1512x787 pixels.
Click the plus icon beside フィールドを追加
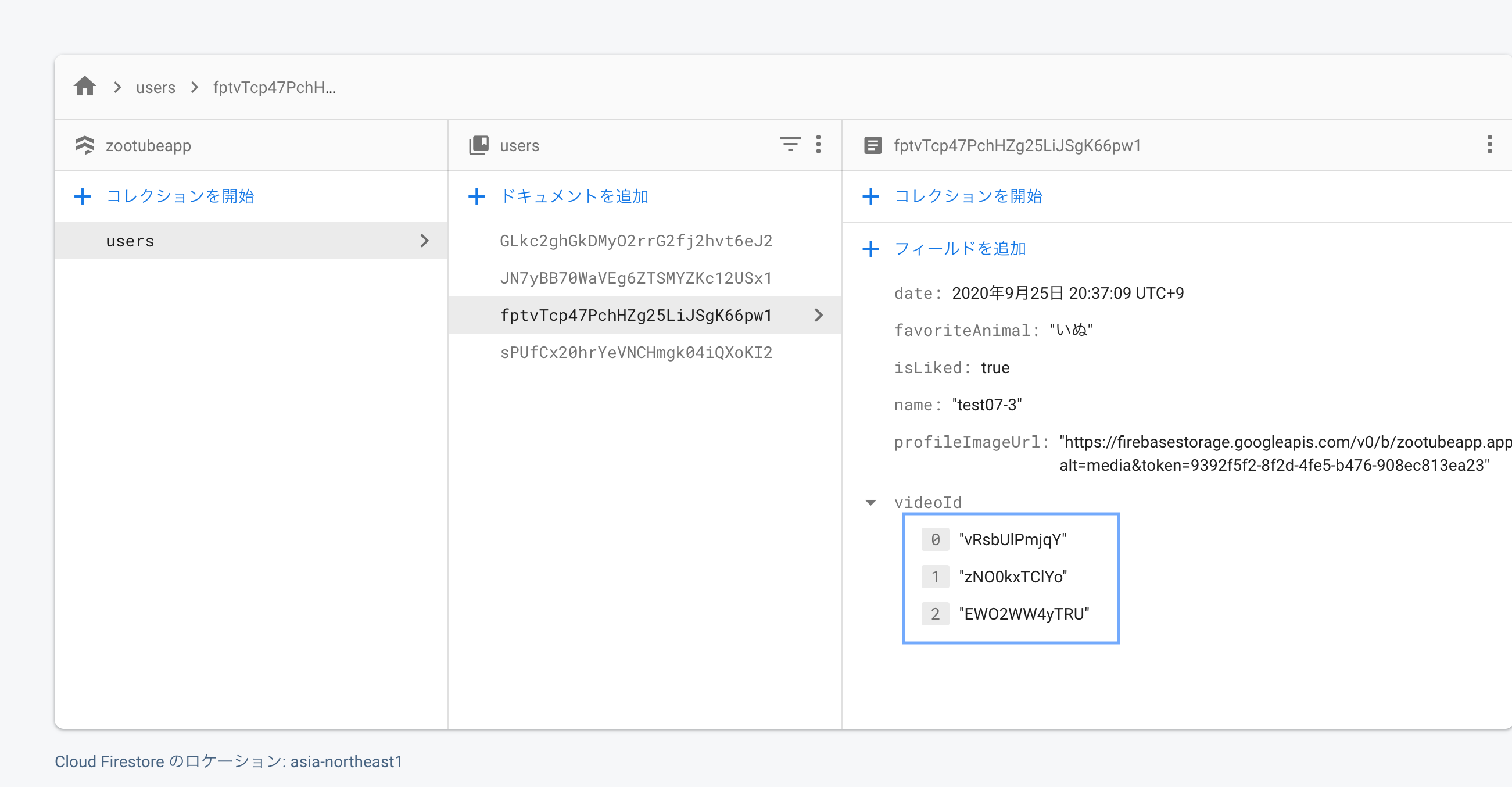point(870,248)
